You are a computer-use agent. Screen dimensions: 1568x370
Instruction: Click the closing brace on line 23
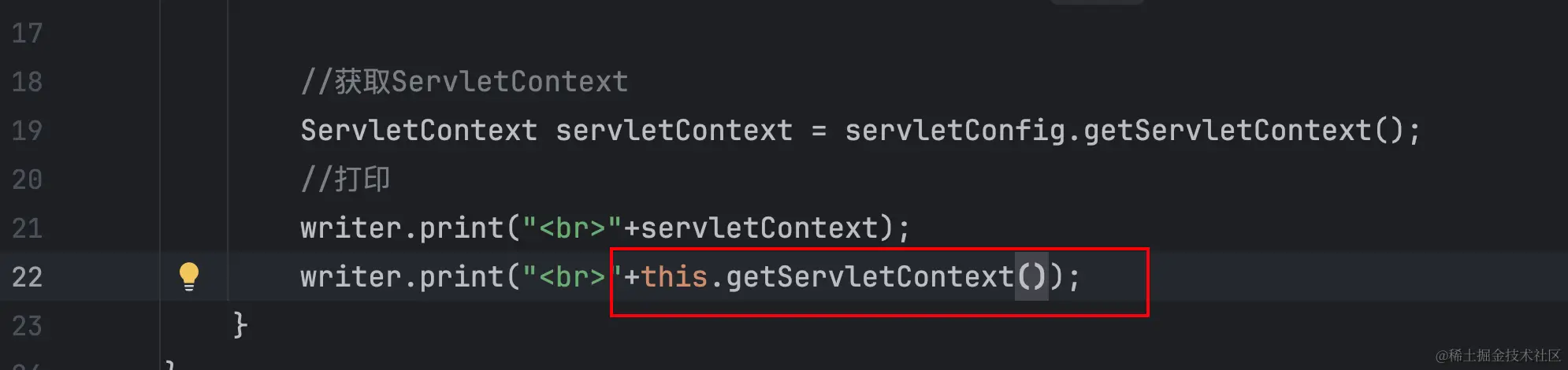click(x=240, y=325)
